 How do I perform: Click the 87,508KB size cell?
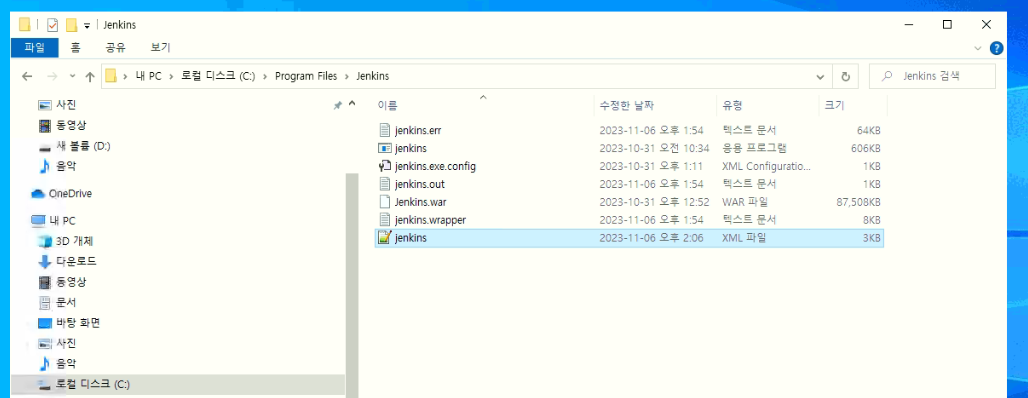[x=858, y=202]
